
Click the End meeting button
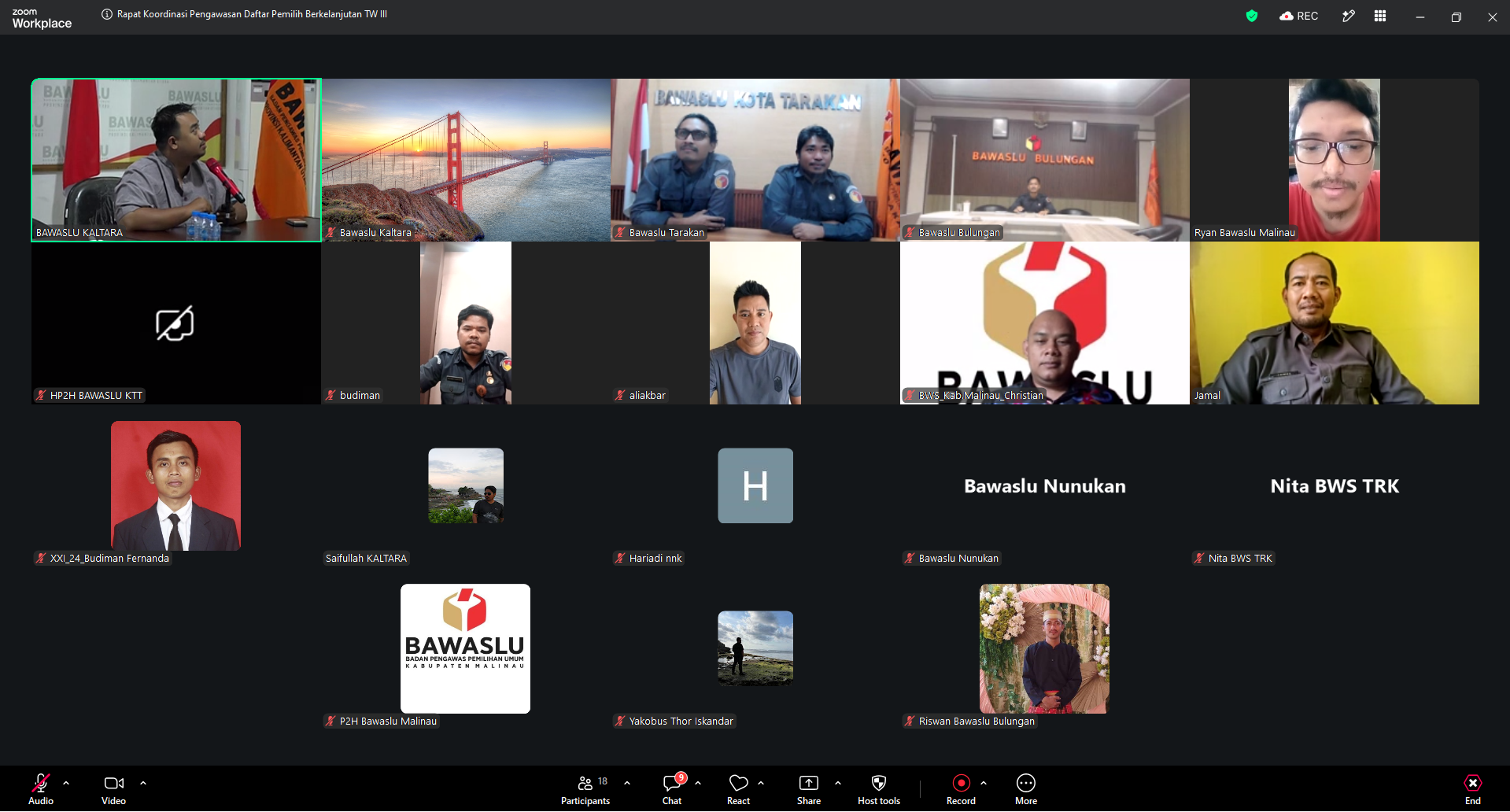pos(1473,790)
